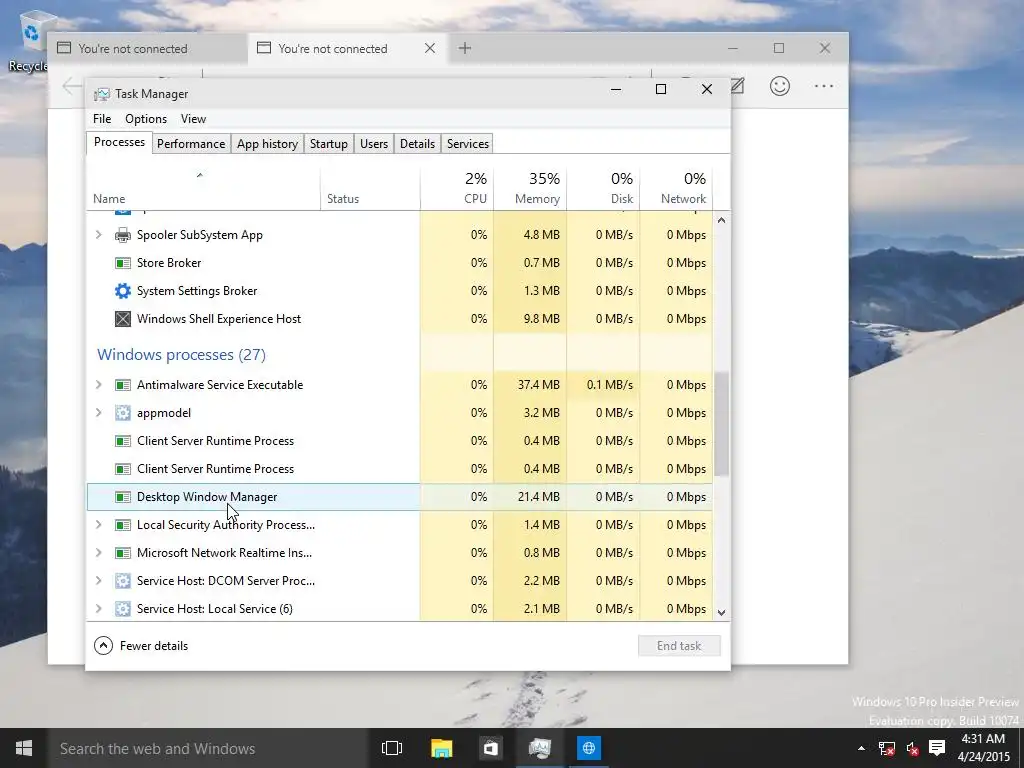This screenshot has width=1024, height=768.
Task: Click the appmodel gear icon
Action: click(123, 413)
